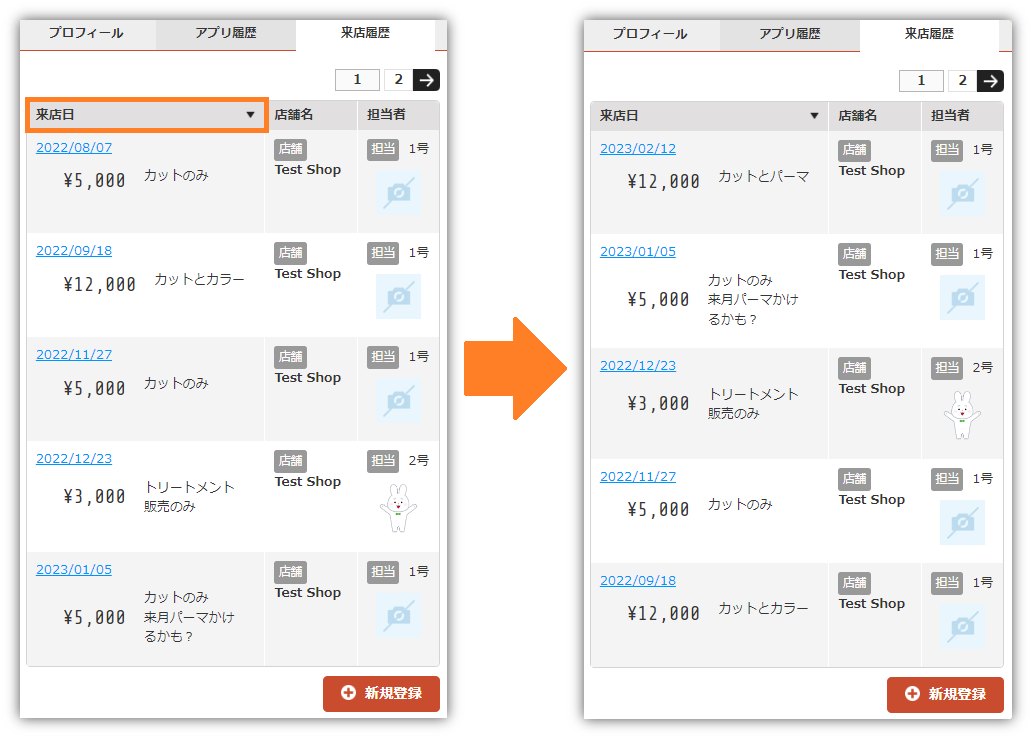
Task: Open プロフィール tab in left panel
Action: (87, 33)
